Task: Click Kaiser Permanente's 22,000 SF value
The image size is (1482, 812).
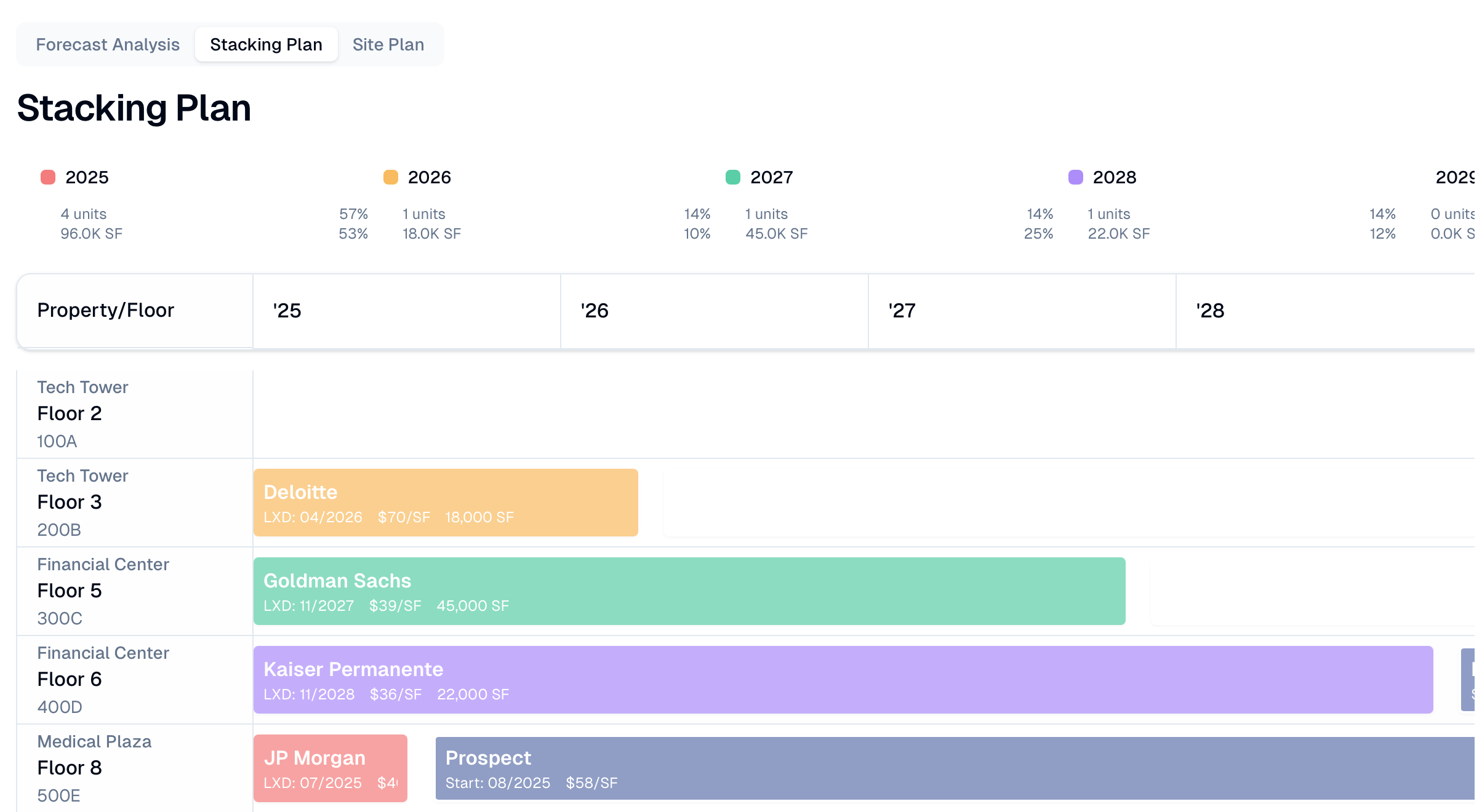Action: click(473, 695)
